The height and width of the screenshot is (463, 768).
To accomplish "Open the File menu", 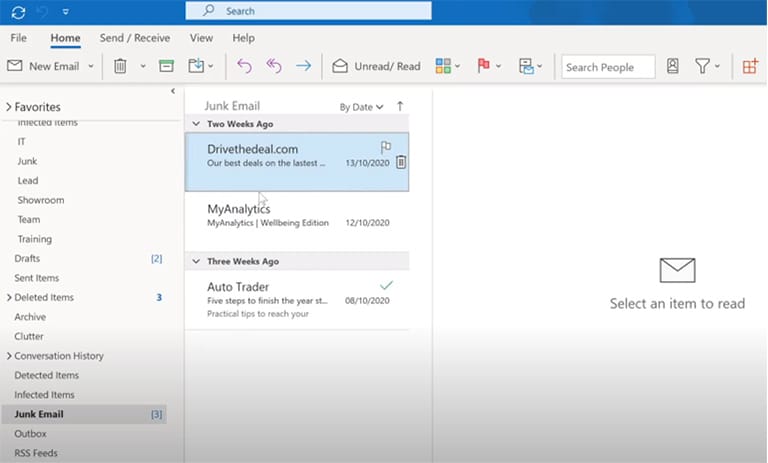I will point(19,38).
